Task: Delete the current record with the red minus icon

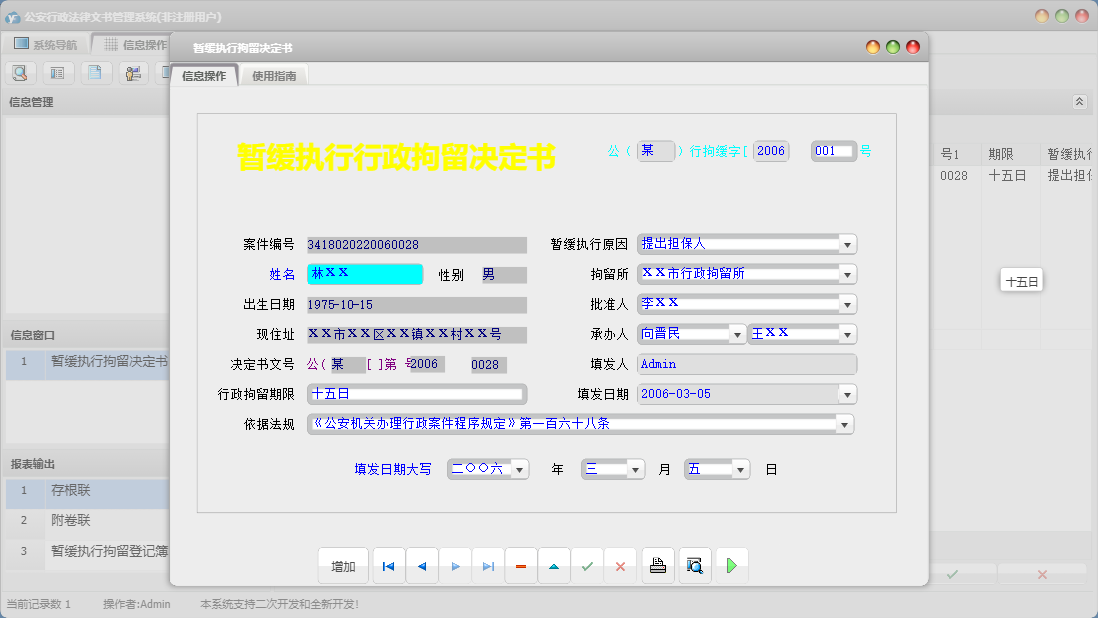Action: coord(520,565)
